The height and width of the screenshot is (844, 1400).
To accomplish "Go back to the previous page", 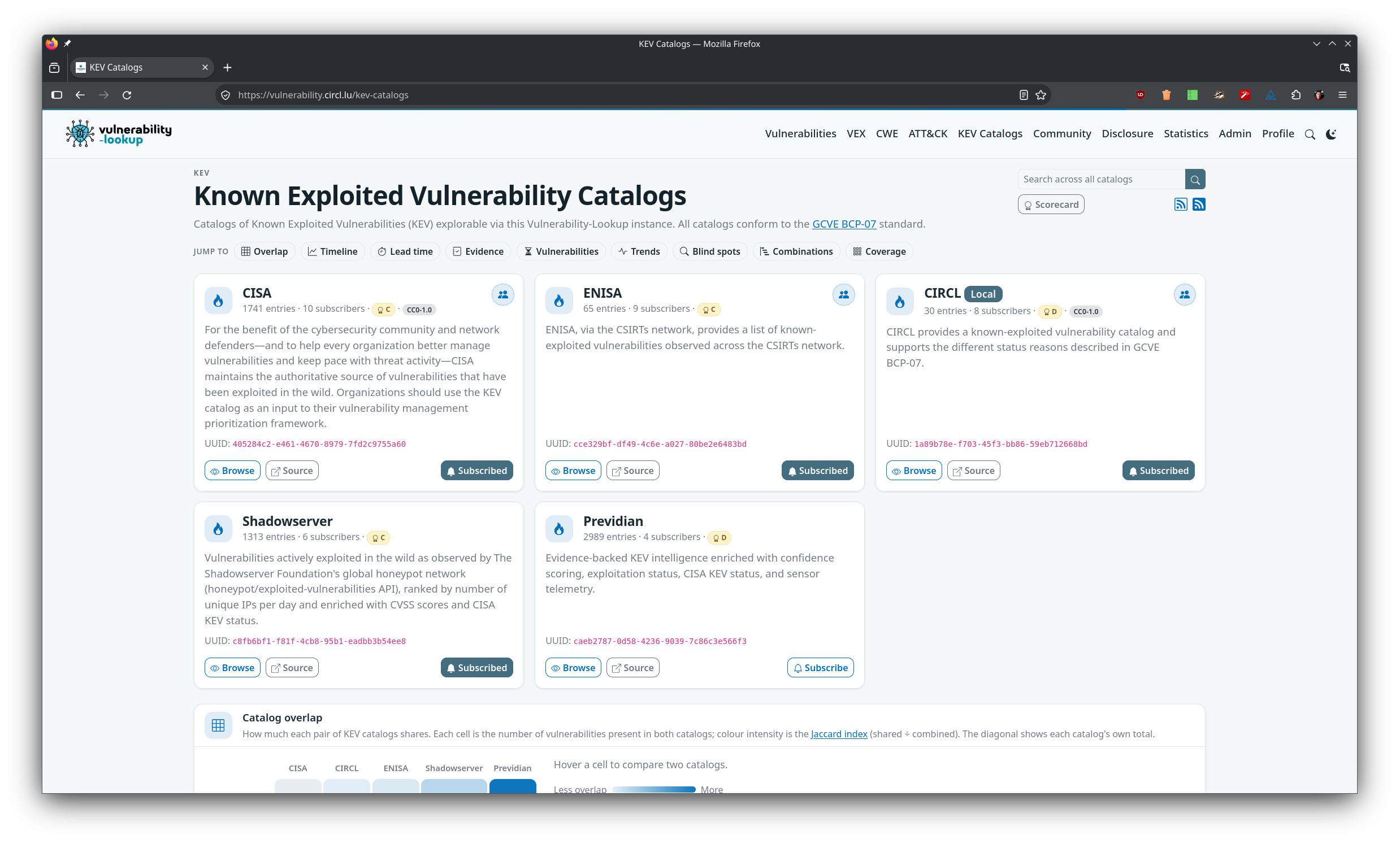I will (80, 95).
